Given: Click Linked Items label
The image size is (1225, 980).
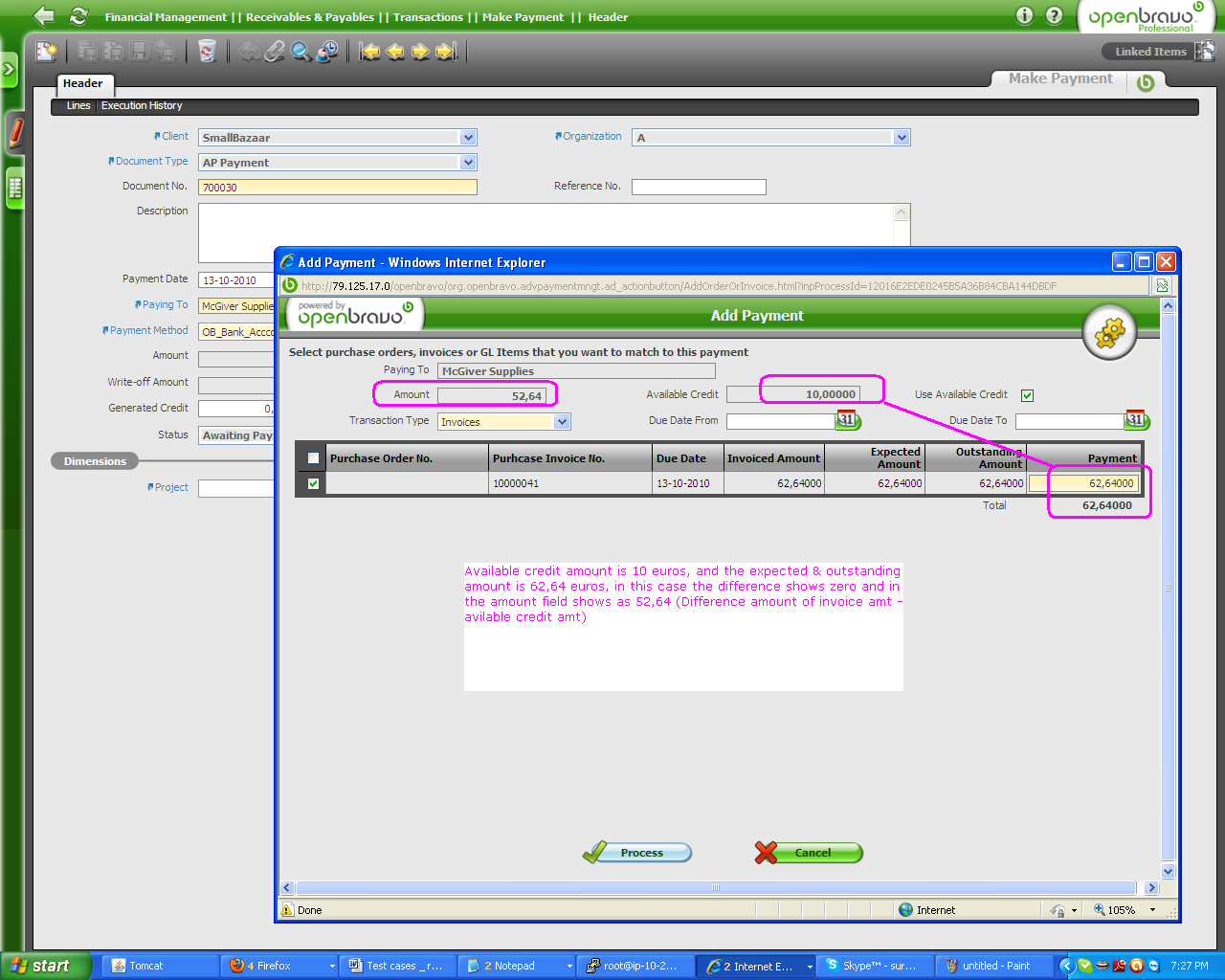Looking at the screenshot, I should pos(1150,52).
